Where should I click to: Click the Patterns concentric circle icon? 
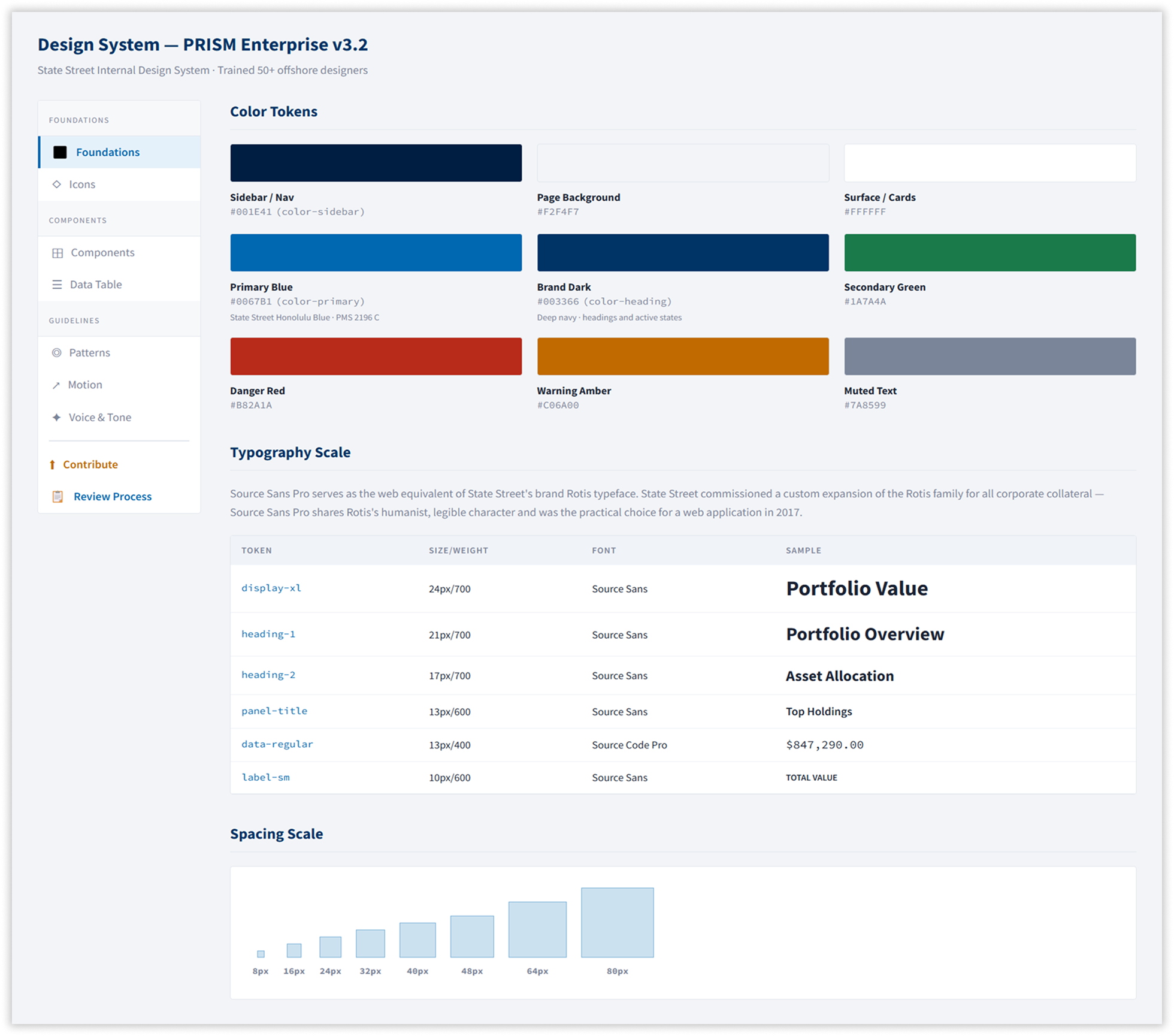coord(57,353)
